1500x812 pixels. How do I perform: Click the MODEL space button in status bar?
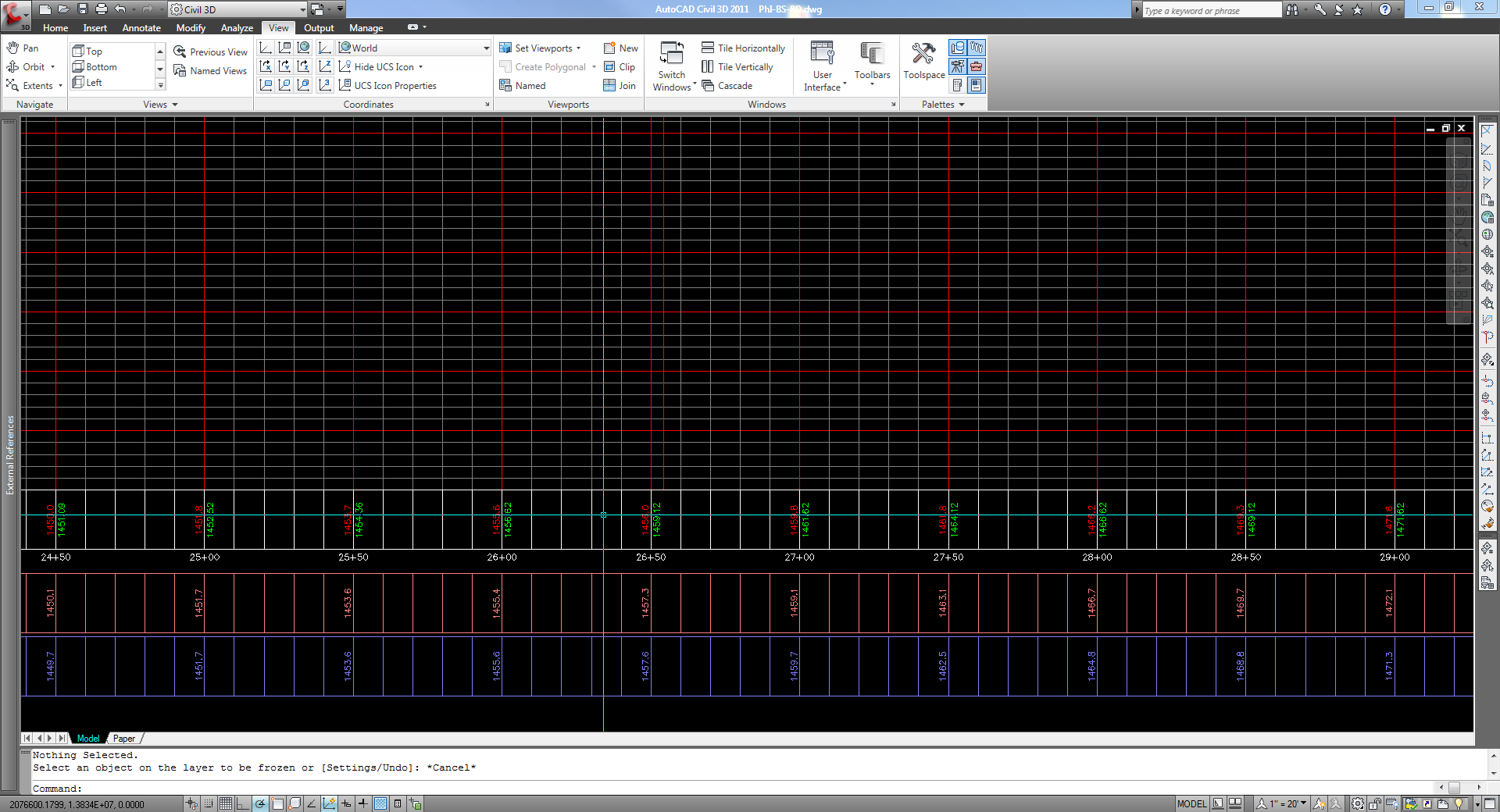point(1191,804)
